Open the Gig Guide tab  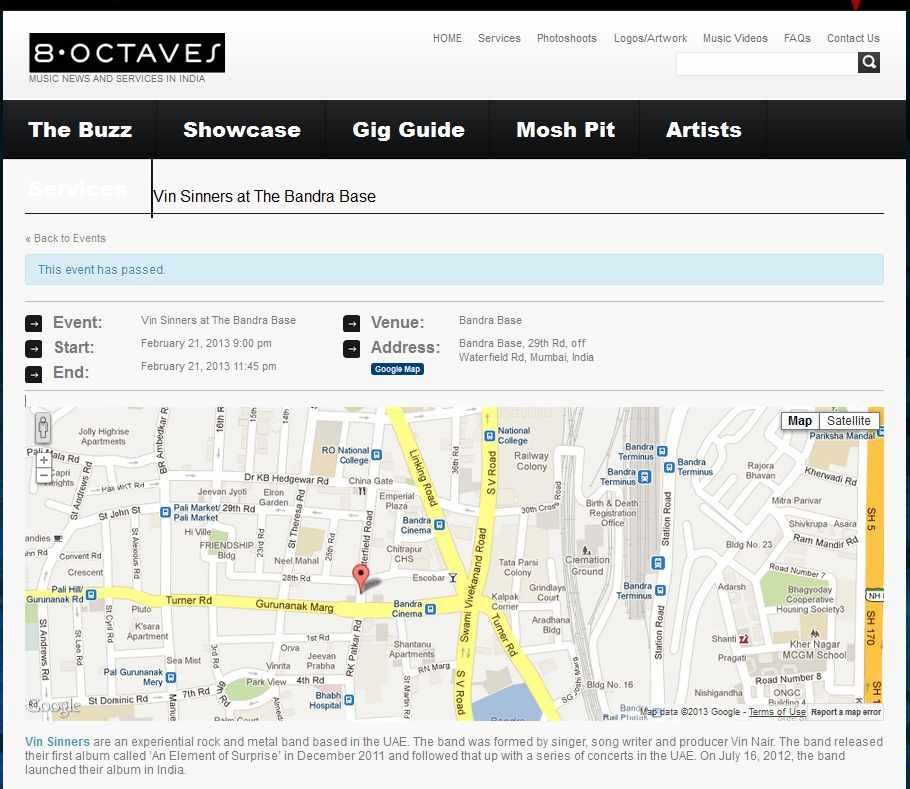click(x=408, y=130)
